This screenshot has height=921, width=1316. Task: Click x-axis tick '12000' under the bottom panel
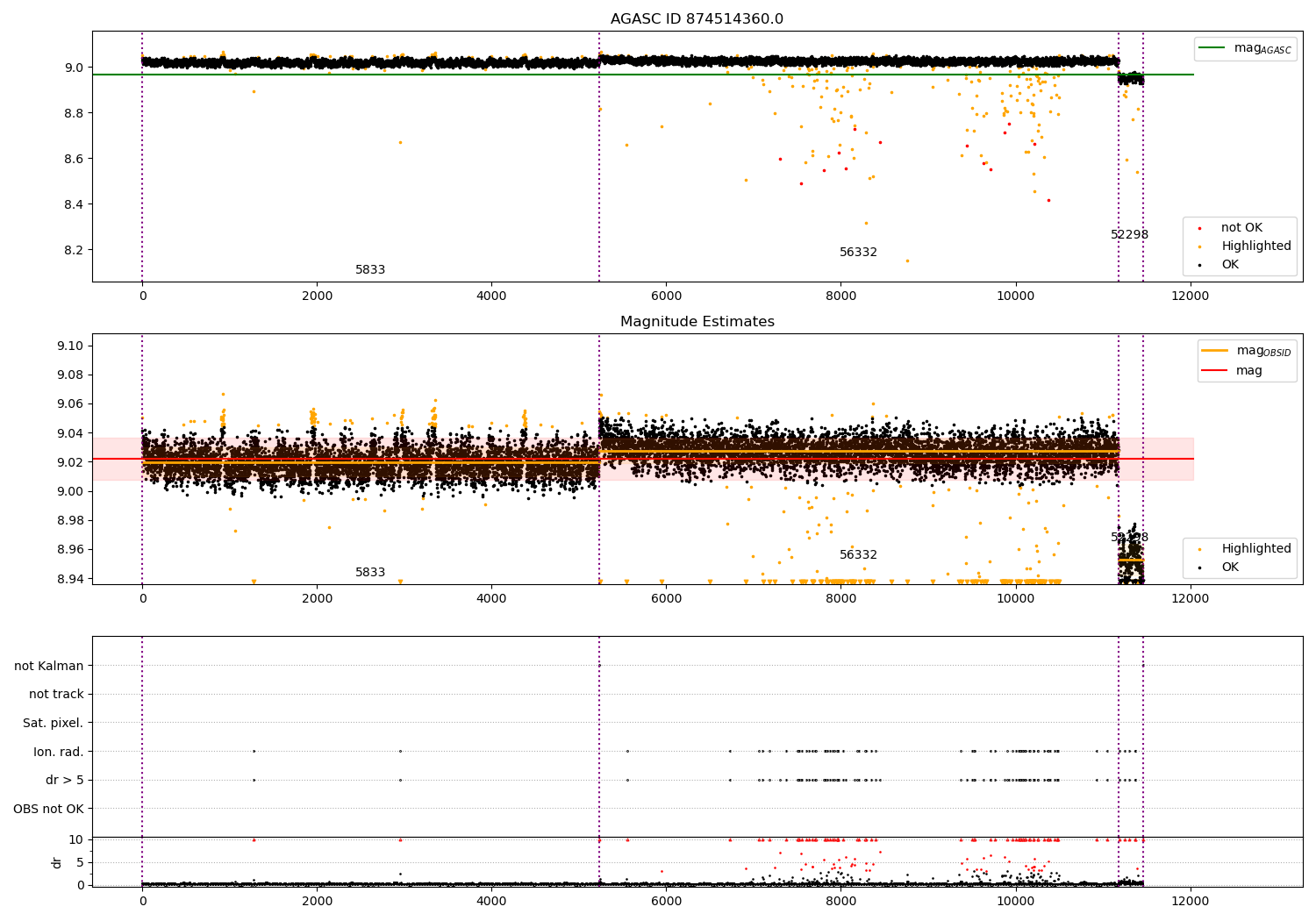coord(1190,901)
